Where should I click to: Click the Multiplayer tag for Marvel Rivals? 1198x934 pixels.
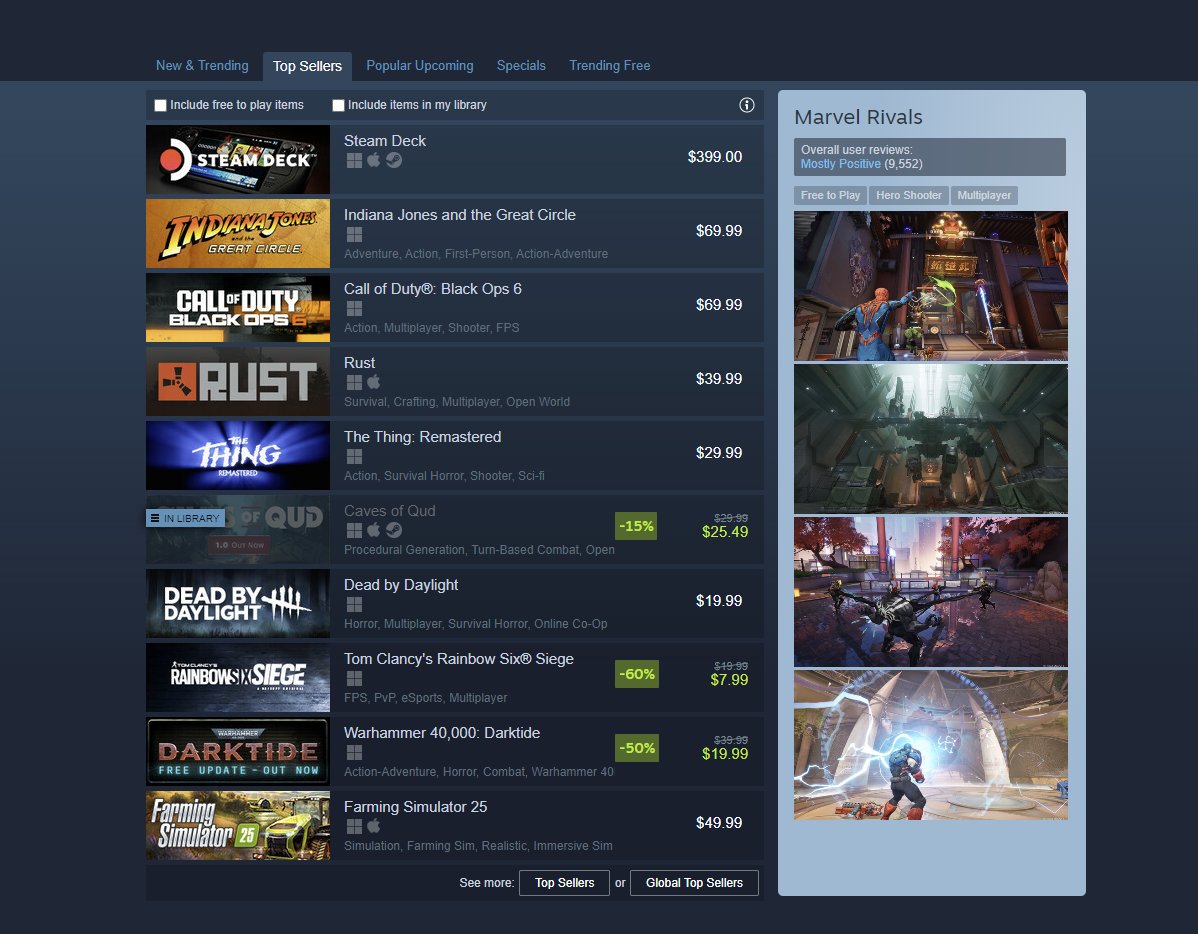click(984, 196)
